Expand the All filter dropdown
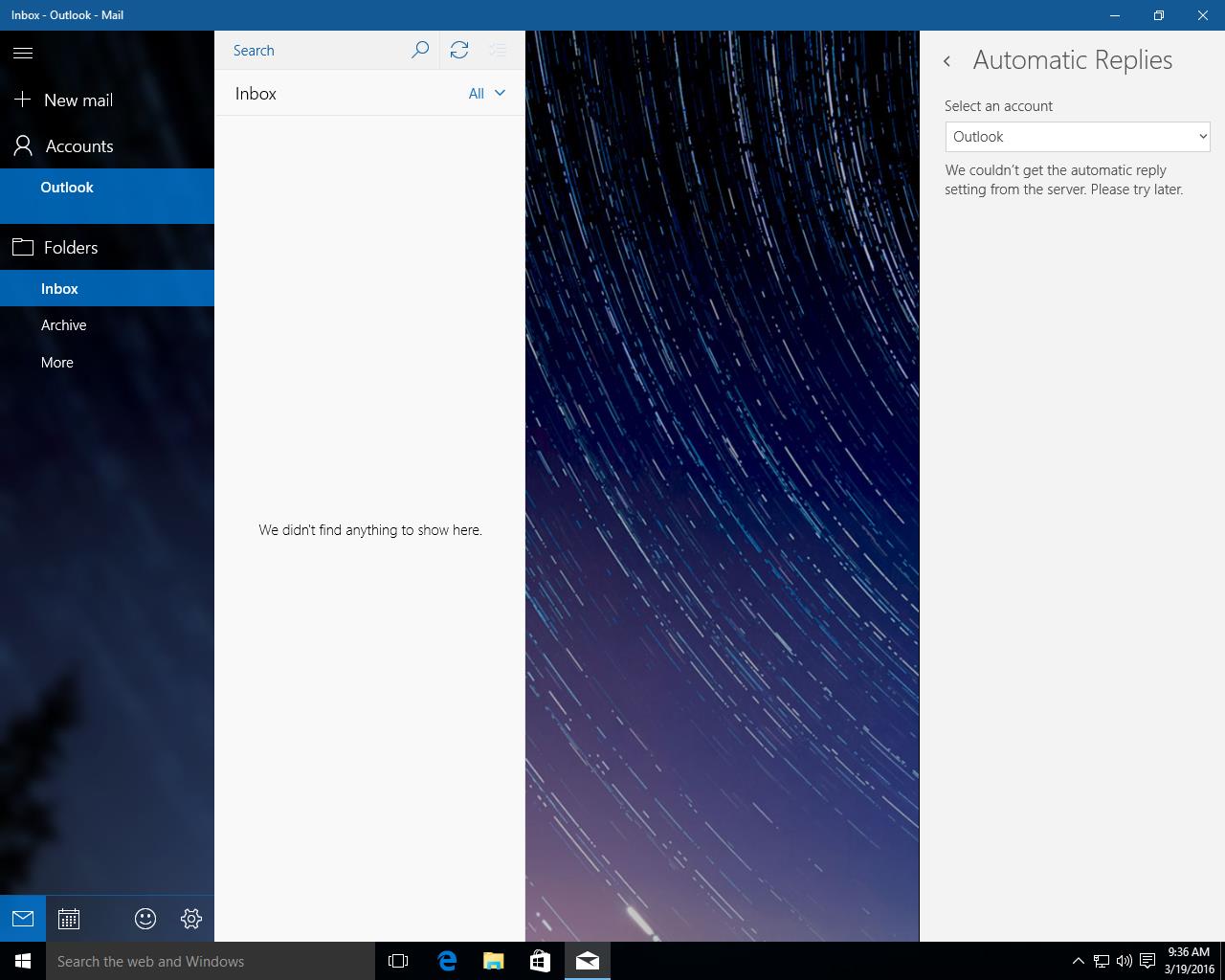The height and width of the screenshot is (980, 1225). (x=486, y=93)
